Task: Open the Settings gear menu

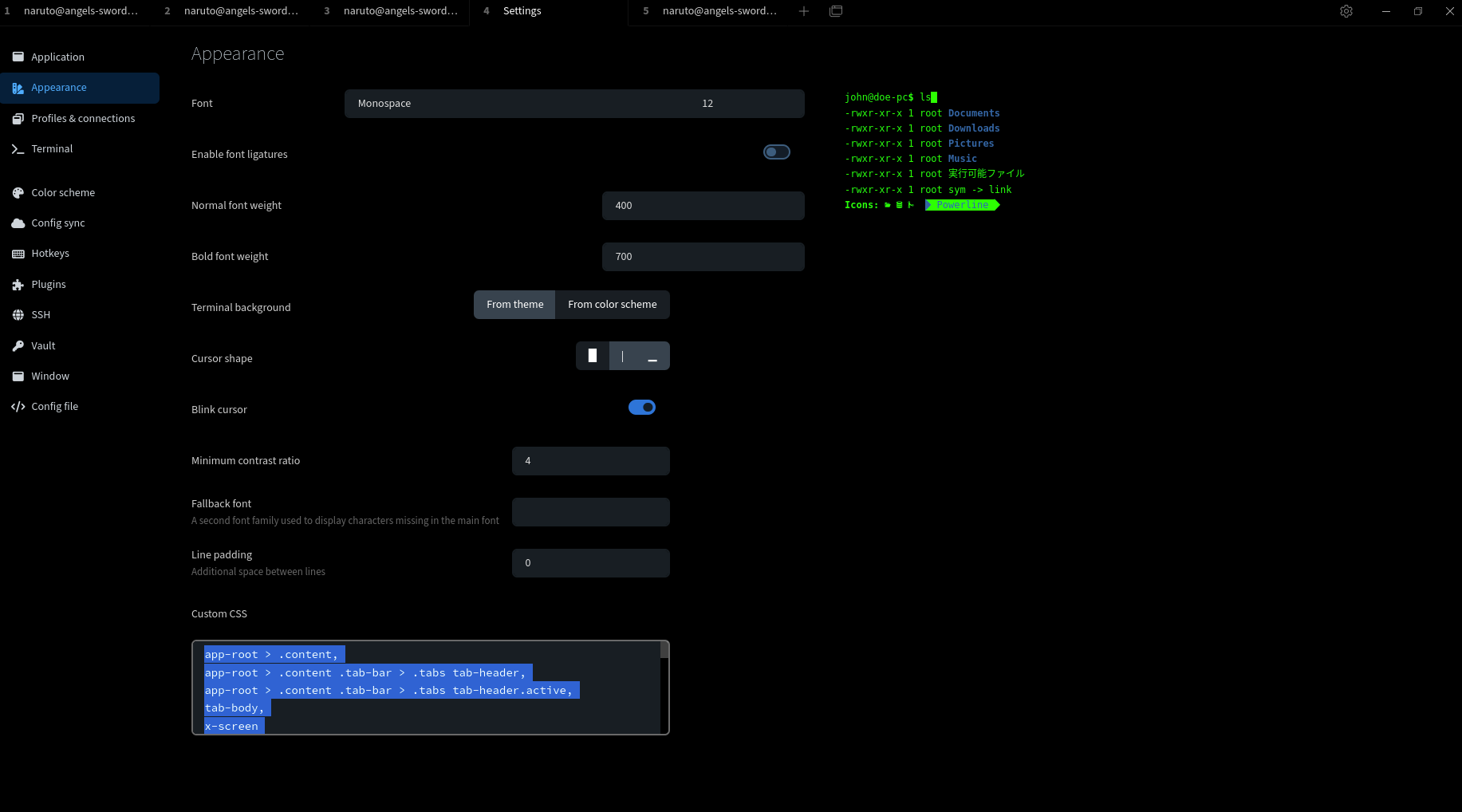Action: point(1346,11)
